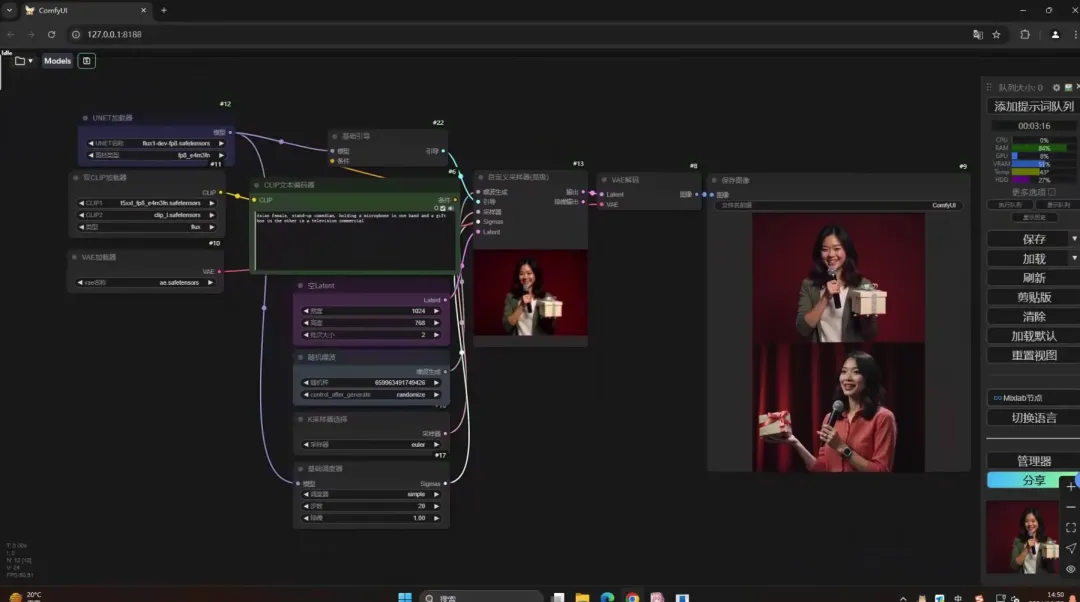Toggle the 更多选项 checkbox
Image resolution: width=1080 pixels, height=602 pixels.
point(1052,192)
